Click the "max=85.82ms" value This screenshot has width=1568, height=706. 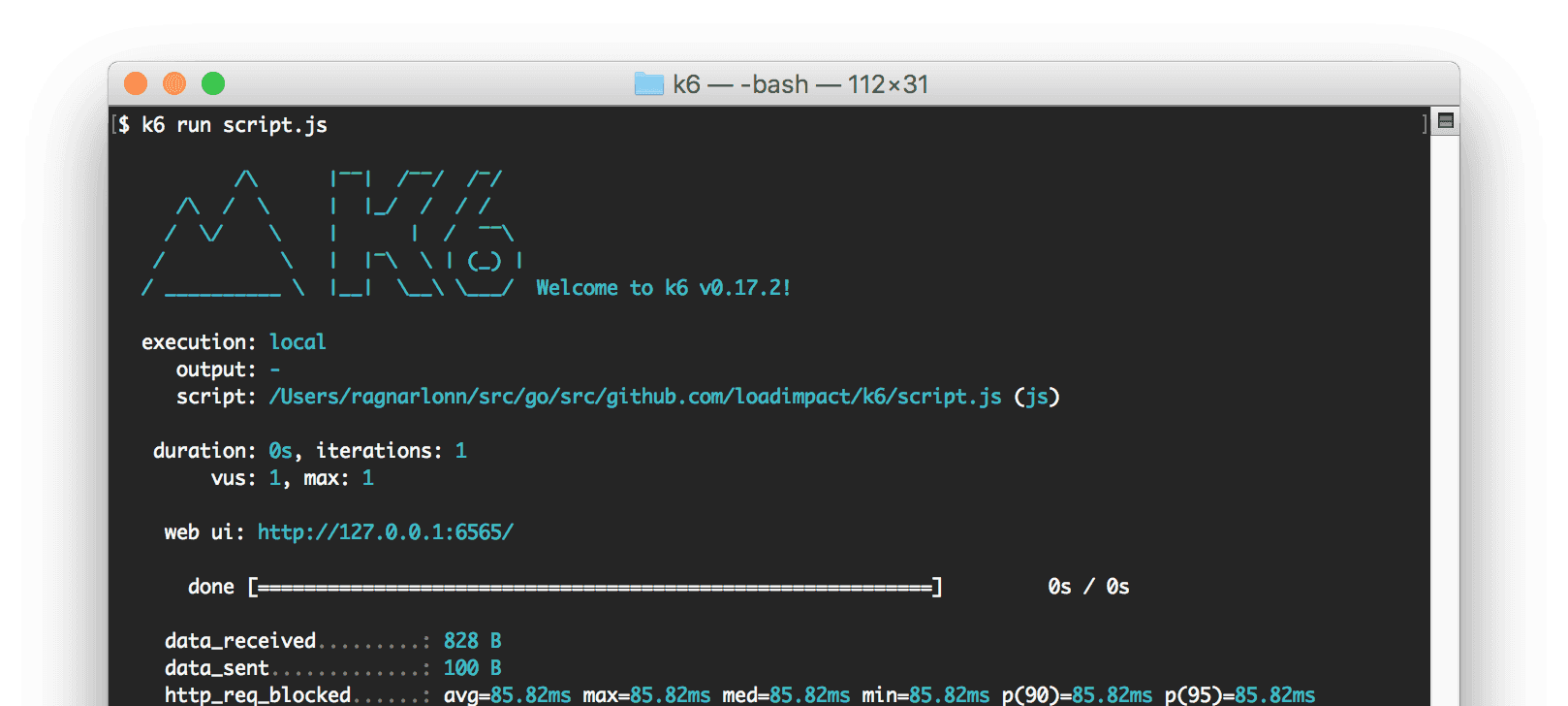(x=646, y=695)
